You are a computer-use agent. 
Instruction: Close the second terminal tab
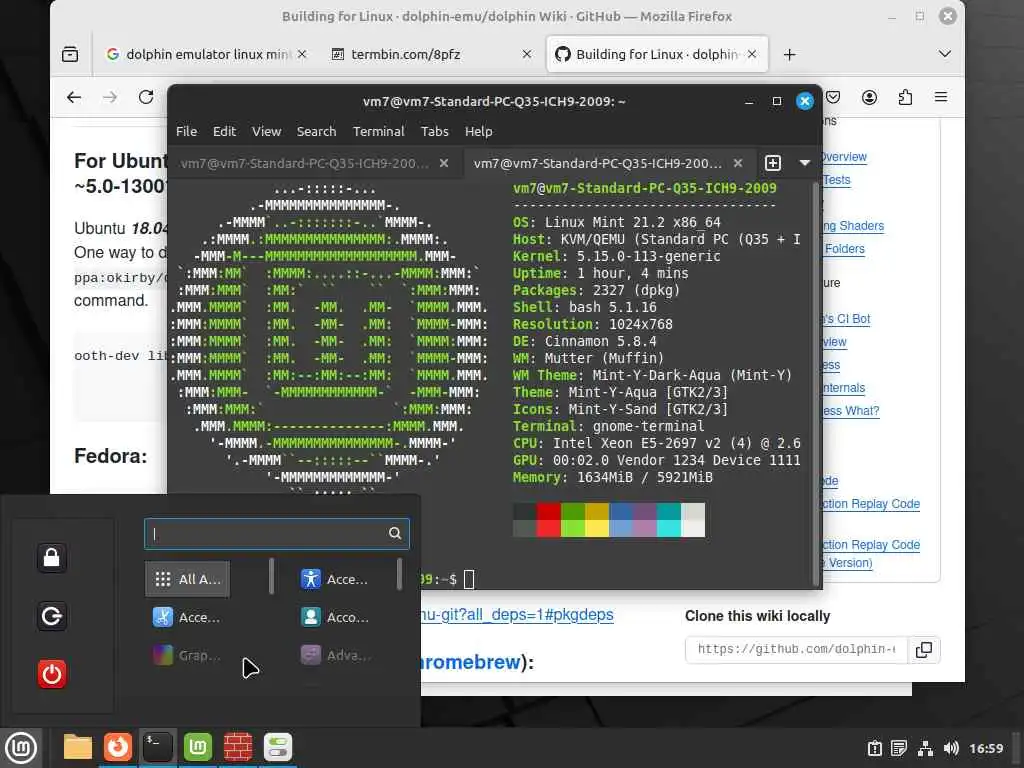point(737,163)
